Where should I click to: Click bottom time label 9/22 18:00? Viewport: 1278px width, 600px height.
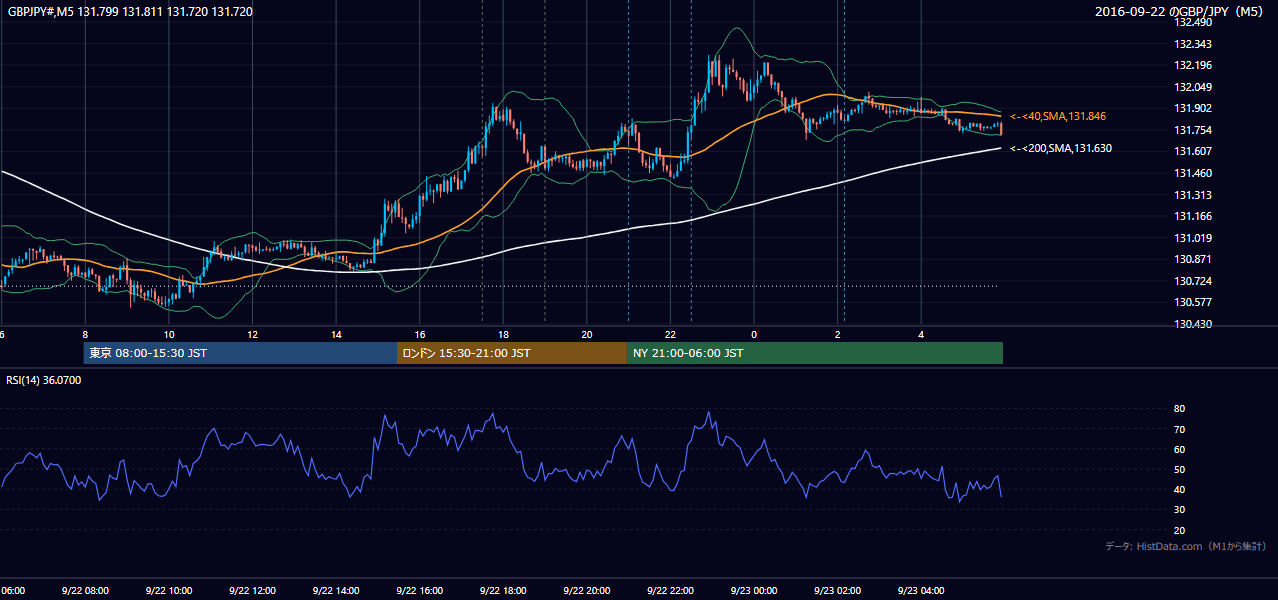coord(504,591)
